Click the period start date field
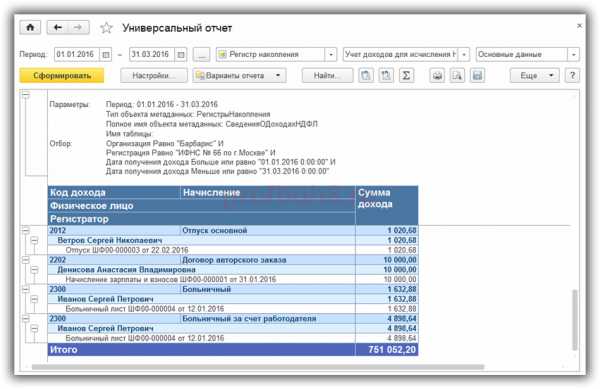Viewport: 600px width, 389px height. point(77,55)
